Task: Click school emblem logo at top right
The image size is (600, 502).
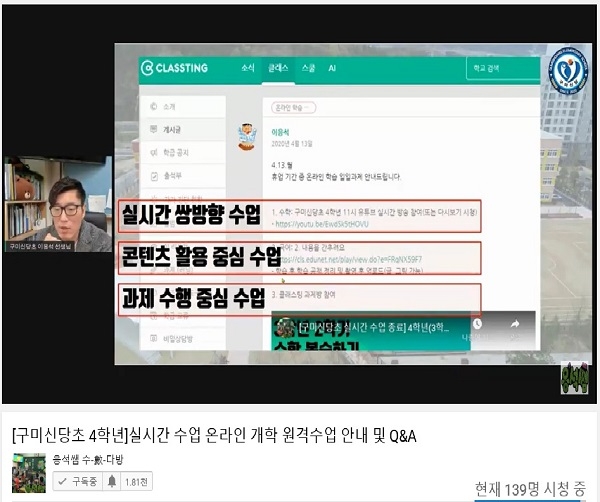Action: (568, 72)
